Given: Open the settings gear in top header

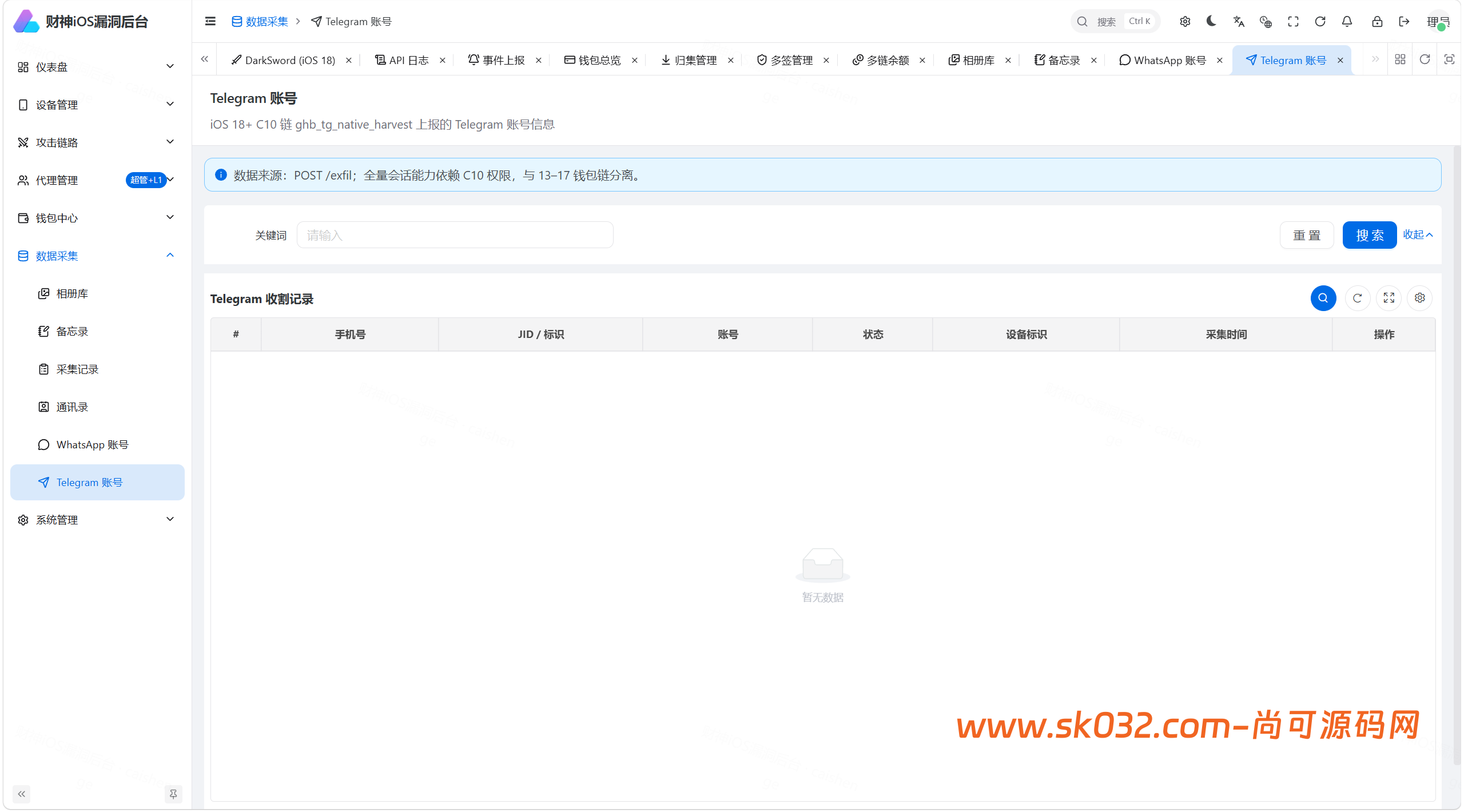Looking at the screenshot, I should tap(1185, 21).
